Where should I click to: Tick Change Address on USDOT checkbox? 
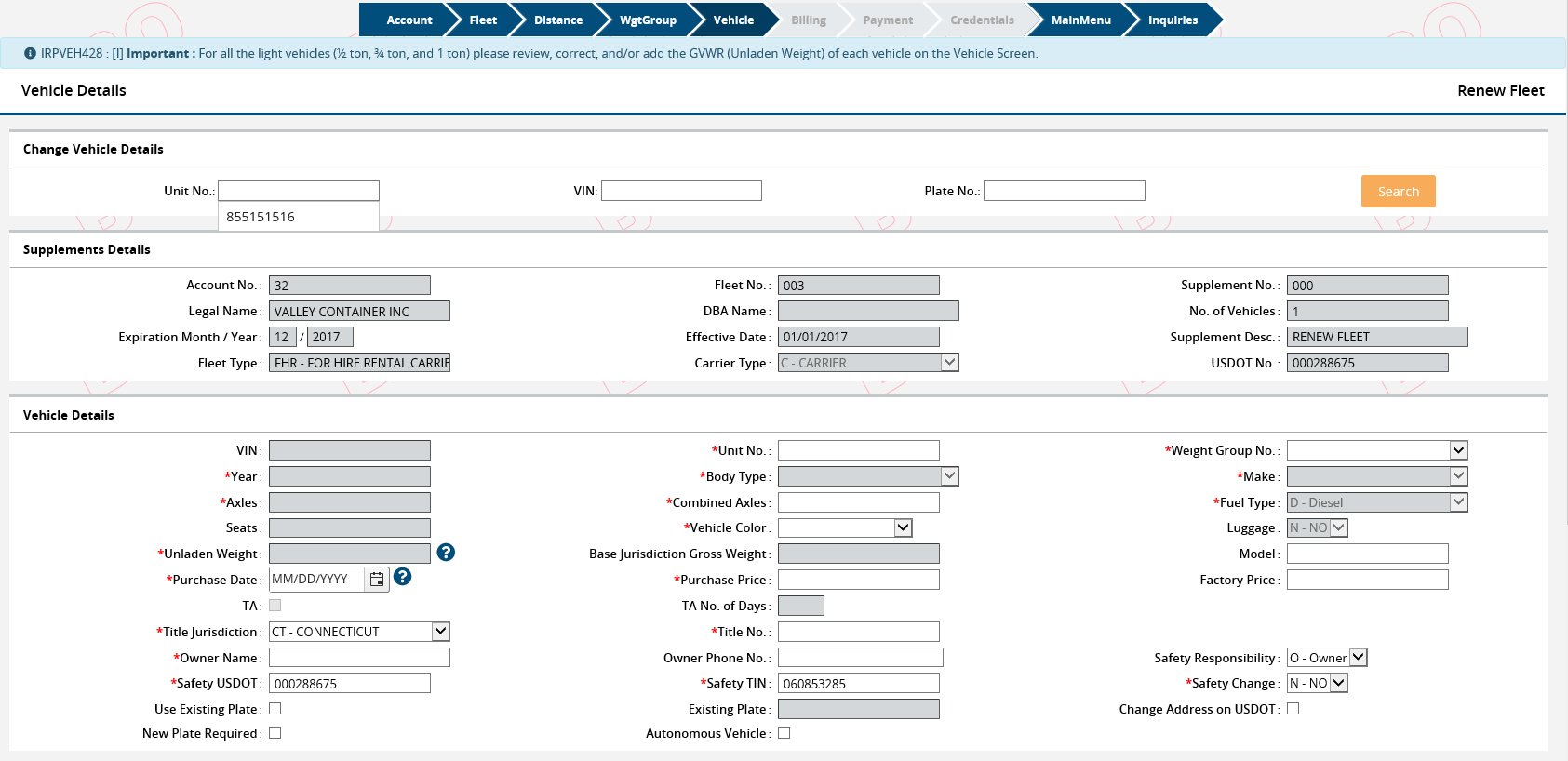(x=1293, y=709)
